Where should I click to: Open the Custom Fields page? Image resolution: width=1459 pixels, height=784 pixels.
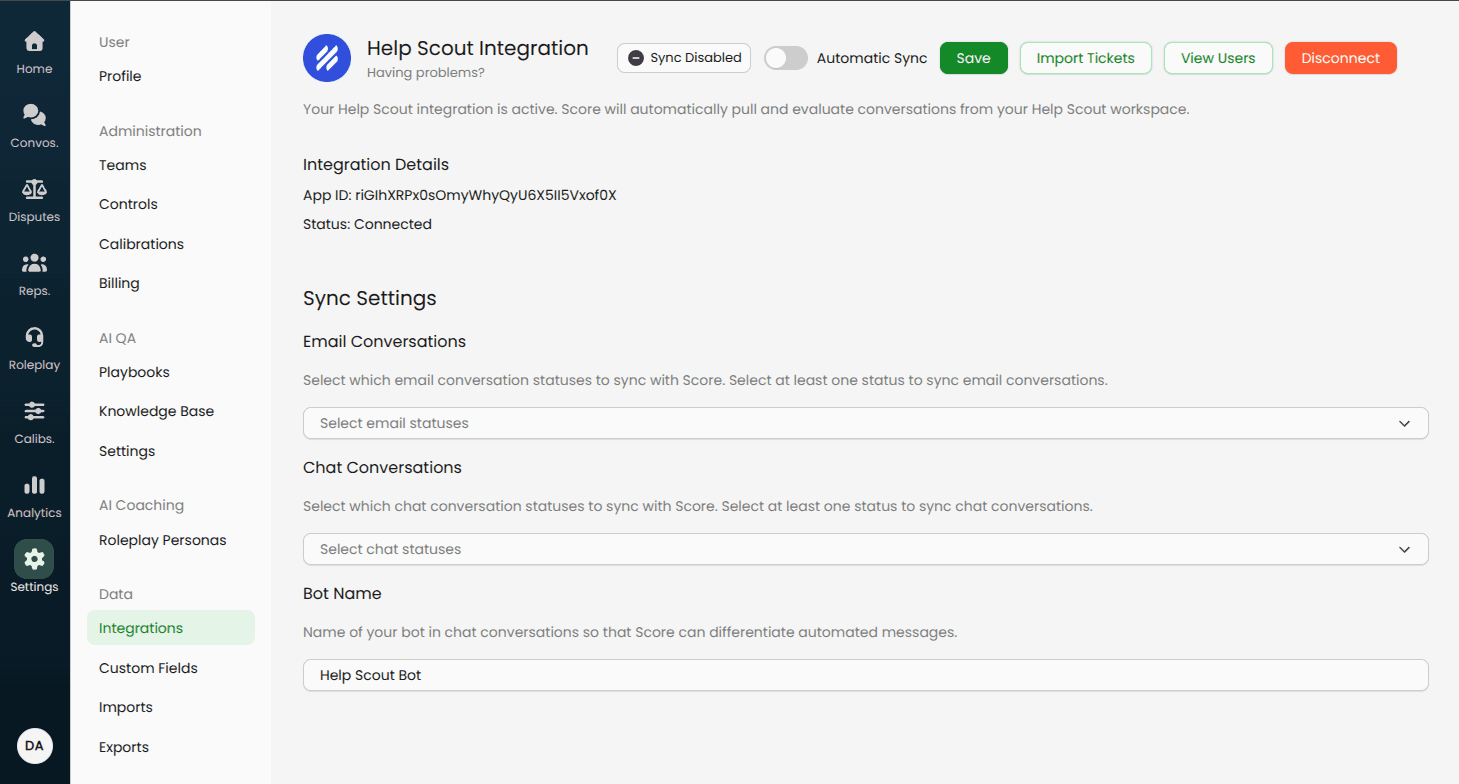148,668
